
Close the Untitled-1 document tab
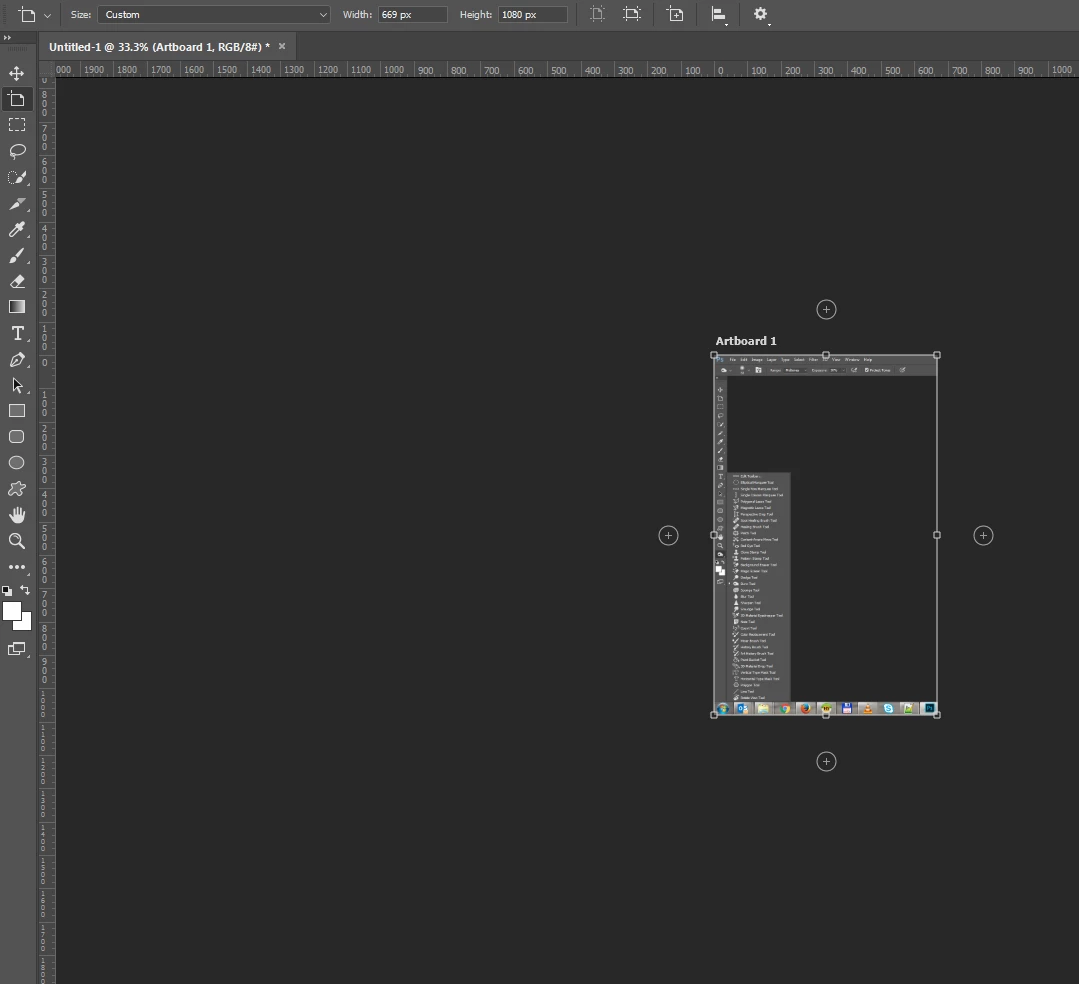tap(281, 46)
